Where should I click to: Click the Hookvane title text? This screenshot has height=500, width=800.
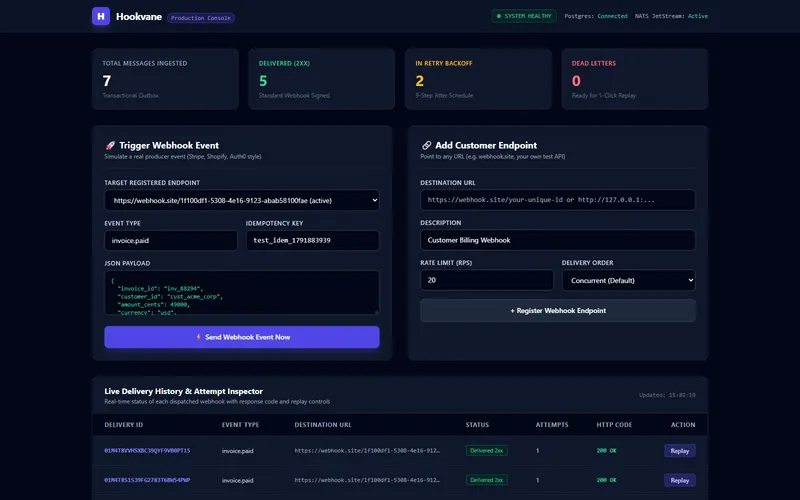(139, 17)
